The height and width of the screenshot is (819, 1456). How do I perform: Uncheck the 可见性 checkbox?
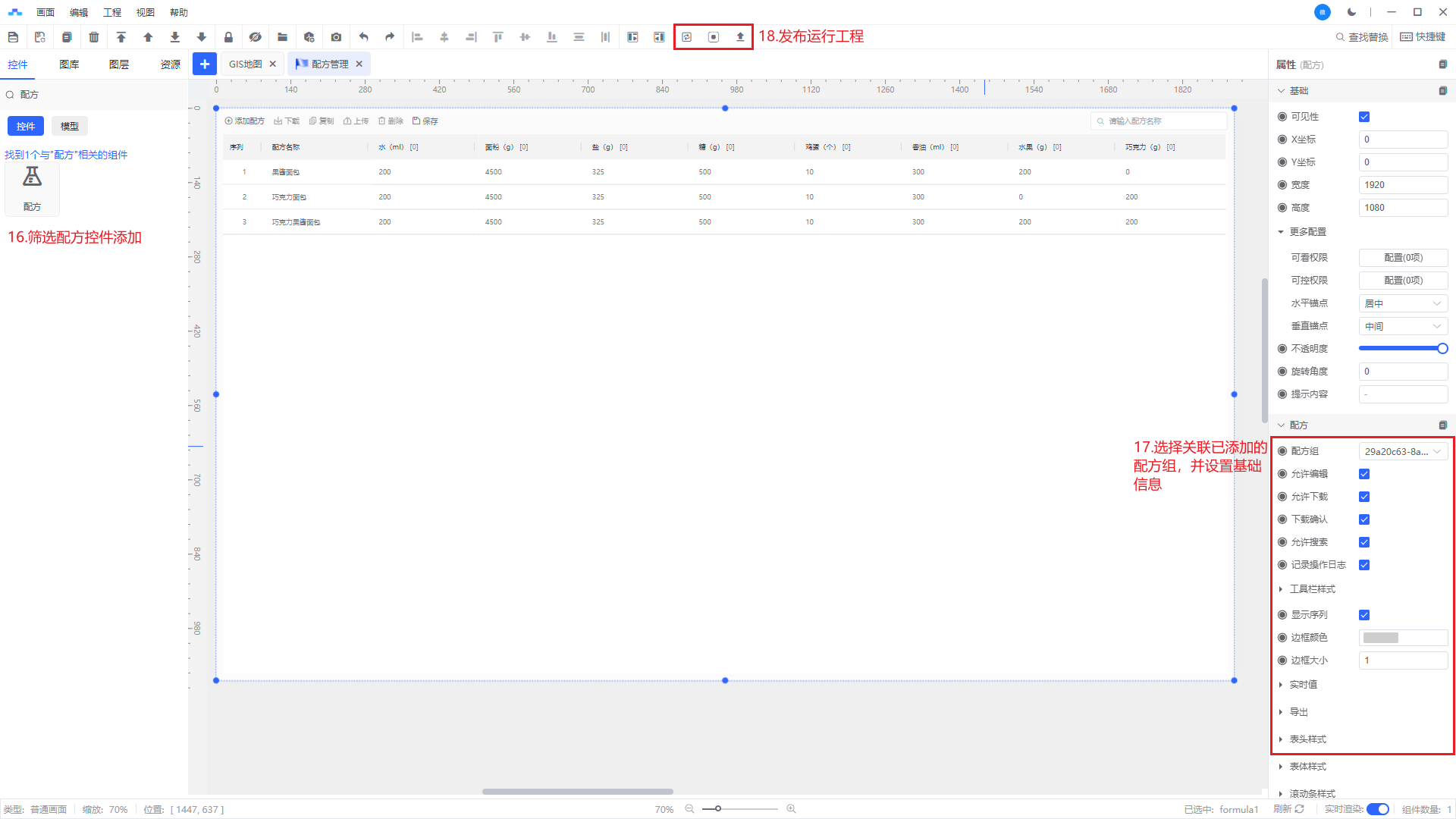click(1364, 117)
